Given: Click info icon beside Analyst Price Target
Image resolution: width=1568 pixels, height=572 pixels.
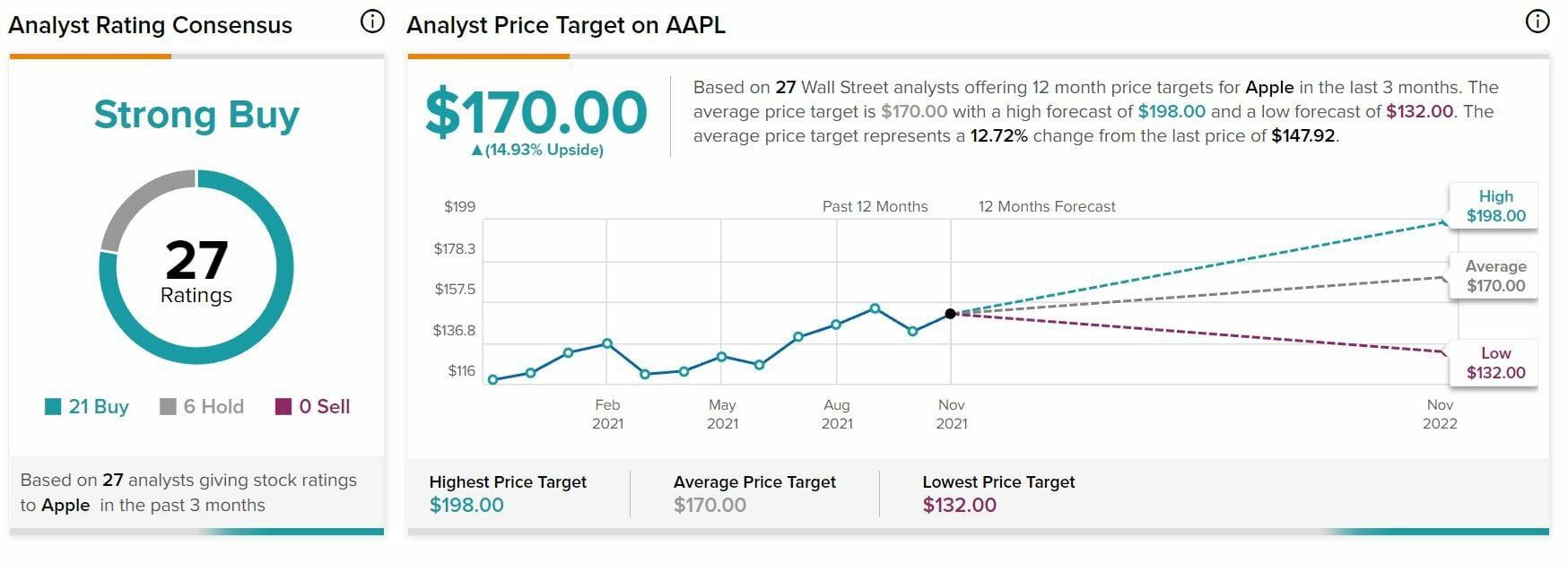Looking at the screenshot, I should pyautogui.click(x=1538, y=22).
